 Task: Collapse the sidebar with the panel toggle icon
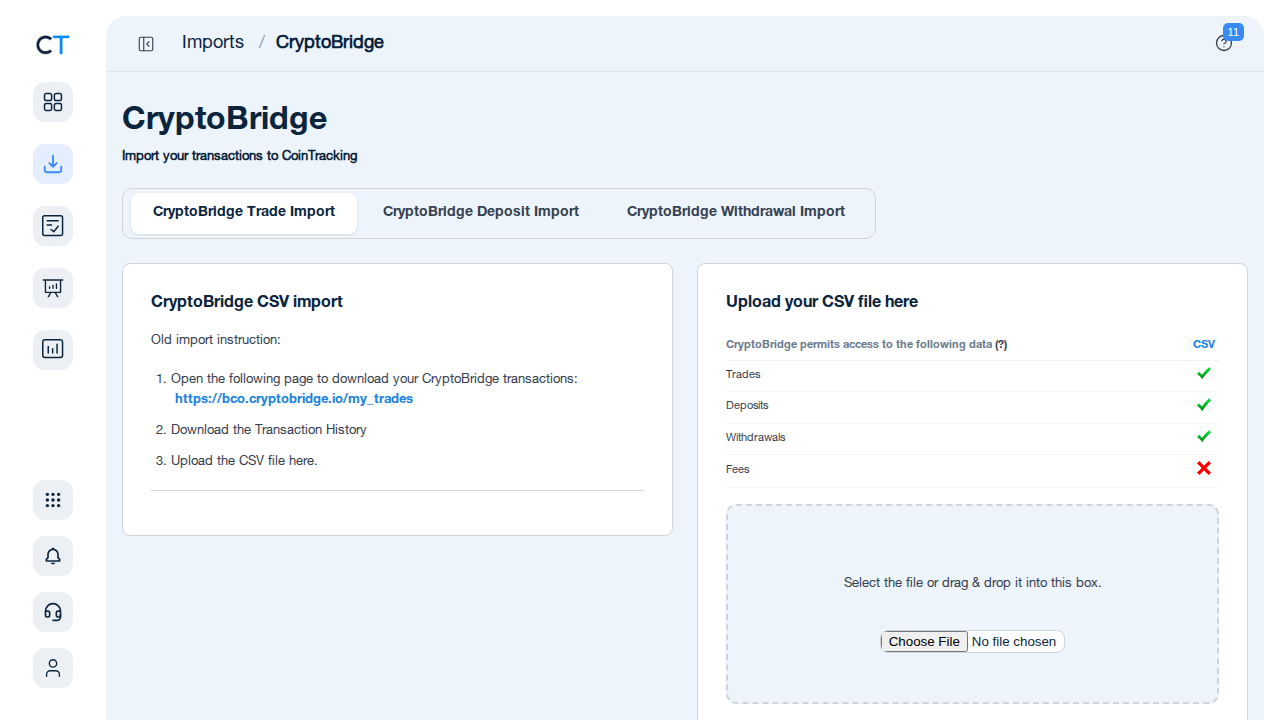[146, 43]
